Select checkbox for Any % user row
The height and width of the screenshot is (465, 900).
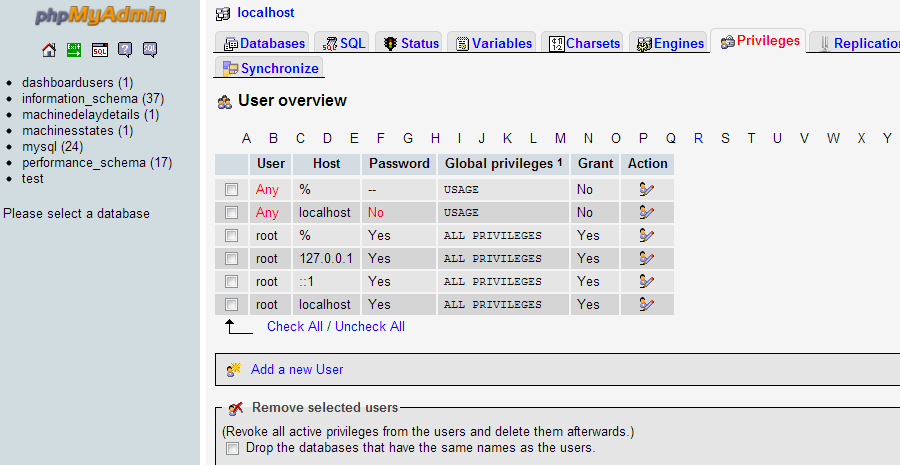point(231,189)
